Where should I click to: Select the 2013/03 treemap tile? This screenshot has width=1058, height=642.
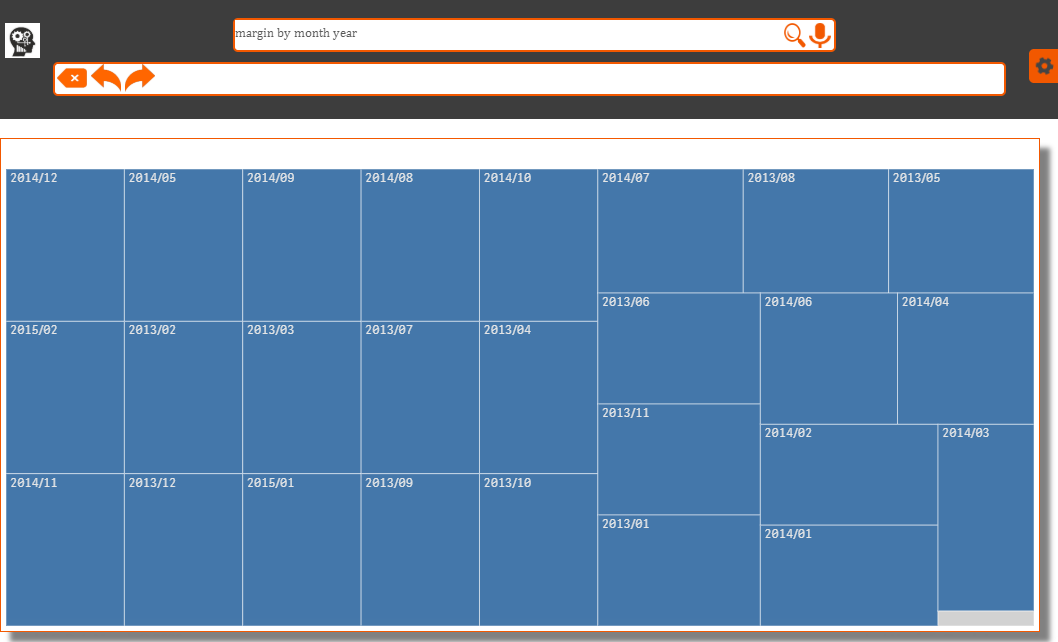coord(302,398)
